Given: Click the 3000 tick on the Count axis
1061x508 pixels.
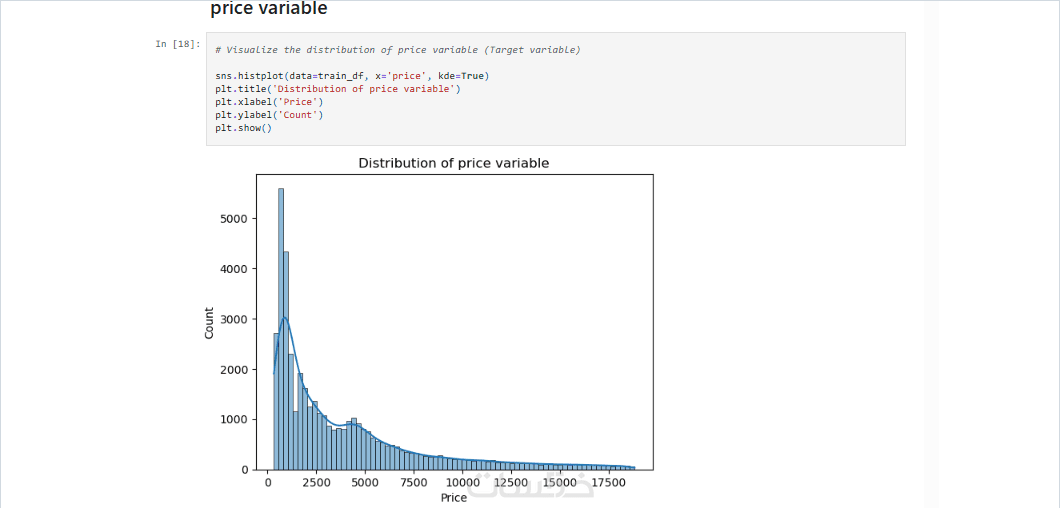Looking at the screenshot, I should [x=236, y=319].
